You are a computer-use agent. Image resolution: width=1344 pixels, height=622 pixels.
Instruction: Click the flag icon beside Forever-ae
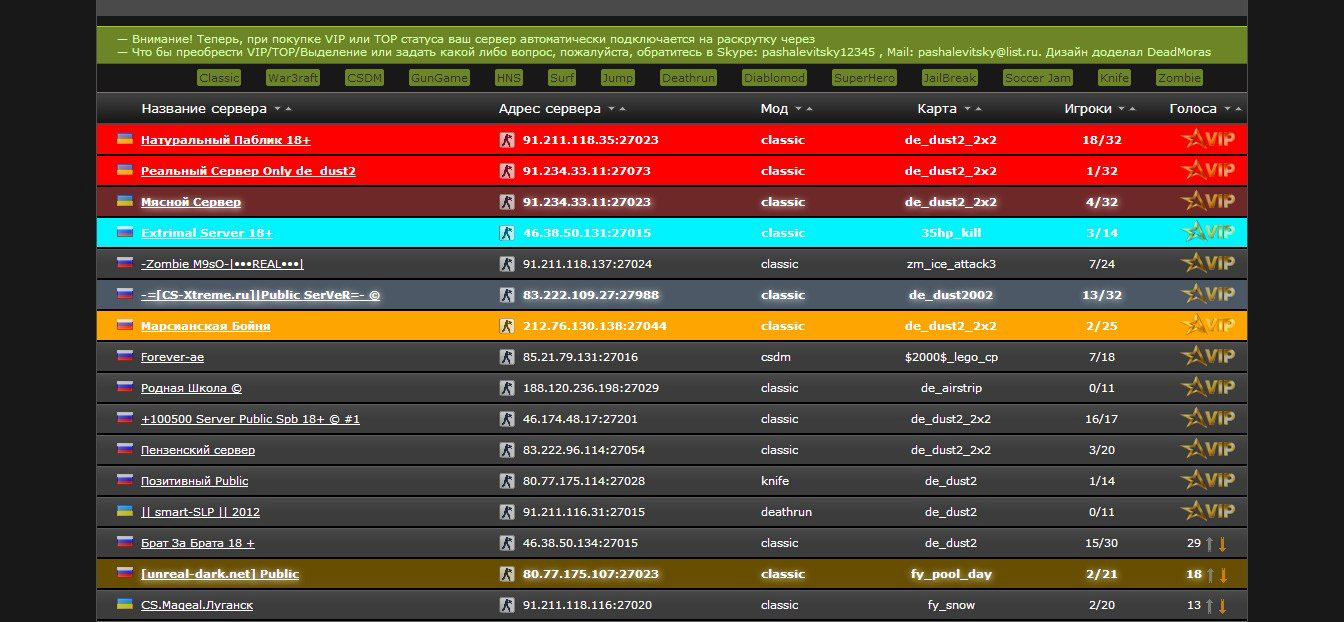[x=125, y=356]
